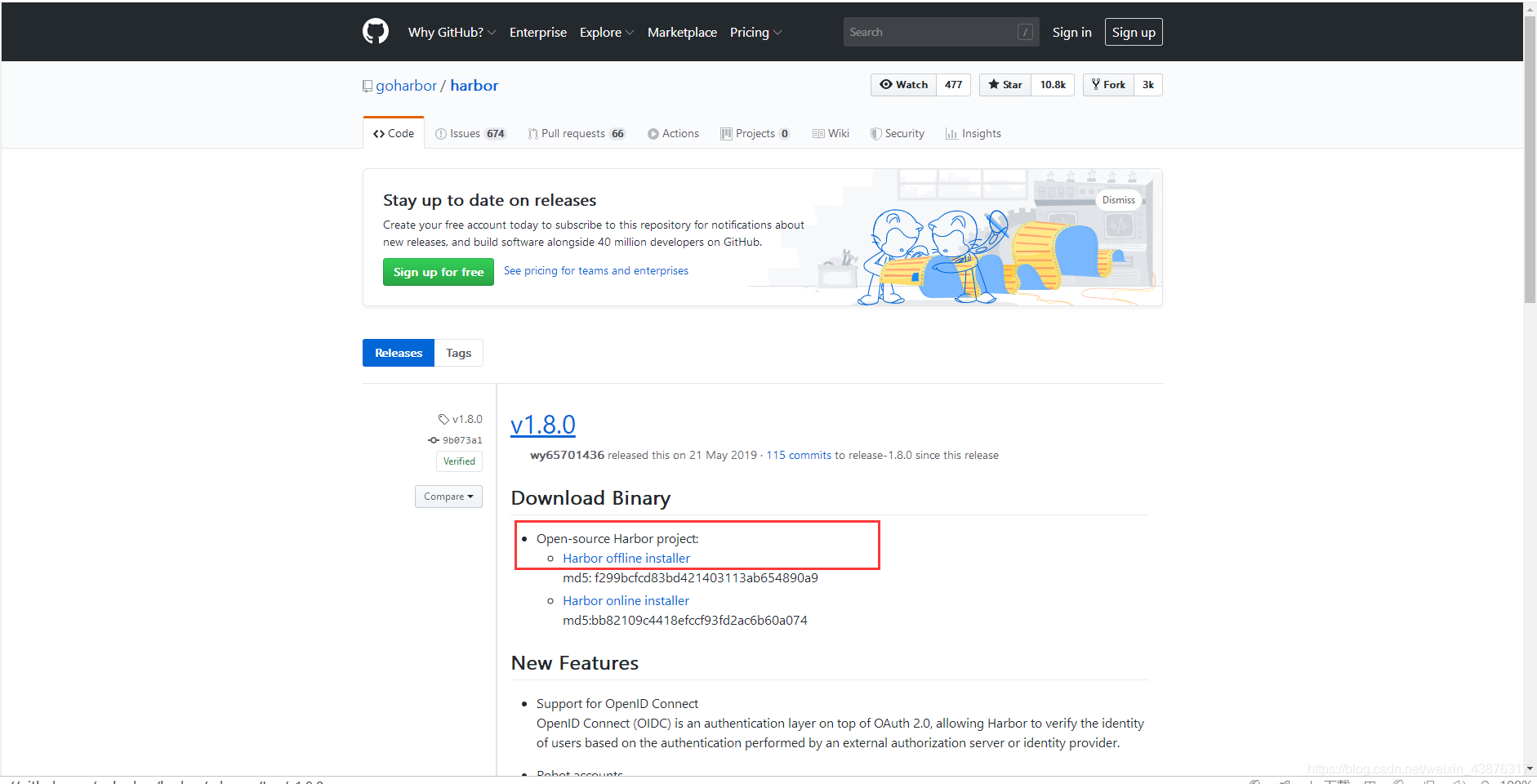The height and width of the screenshot is (784, 1537).
Task: Open the Compare dropdown
Action: pos(448,497)
